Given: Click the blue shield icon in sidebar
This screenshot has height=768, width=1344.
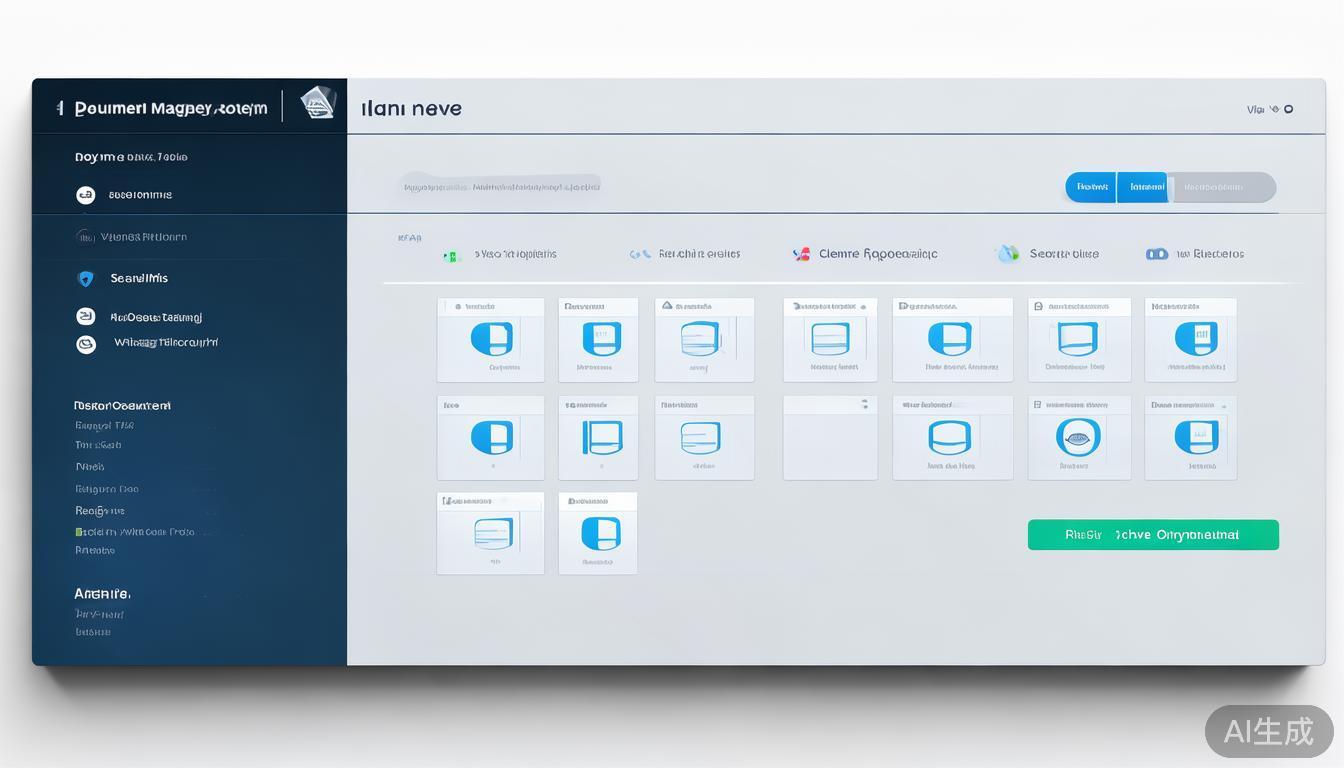Looking at the screenshot, I should 86,279.
